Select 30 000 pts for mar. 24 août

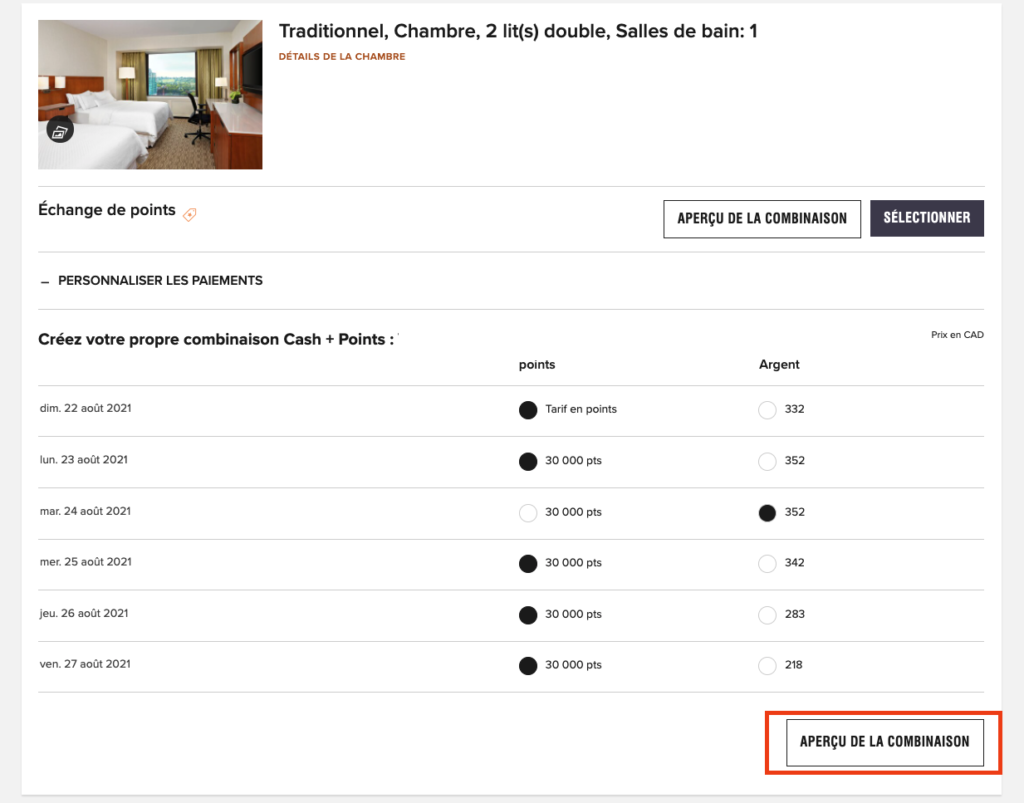(528, 512)
